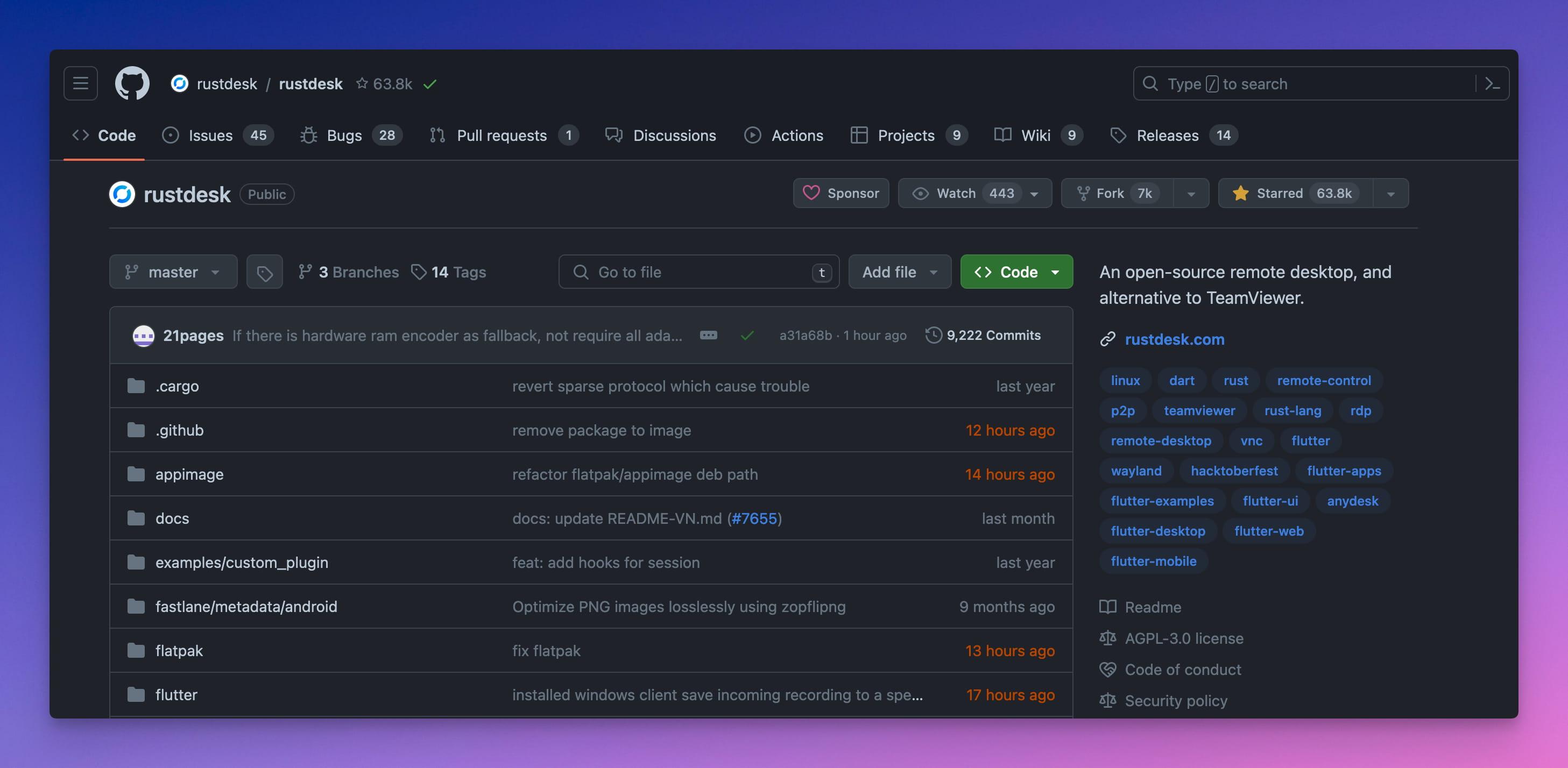Open the hamburger navigation menu
1568x768 pixels.
click(x=80, y=83)
